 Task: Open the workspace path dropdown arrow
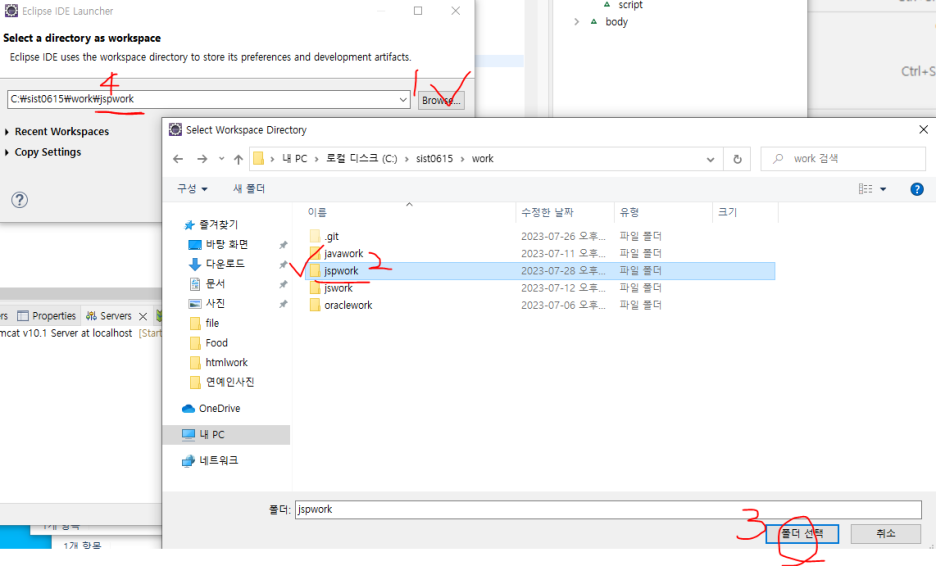pos(404,100)
